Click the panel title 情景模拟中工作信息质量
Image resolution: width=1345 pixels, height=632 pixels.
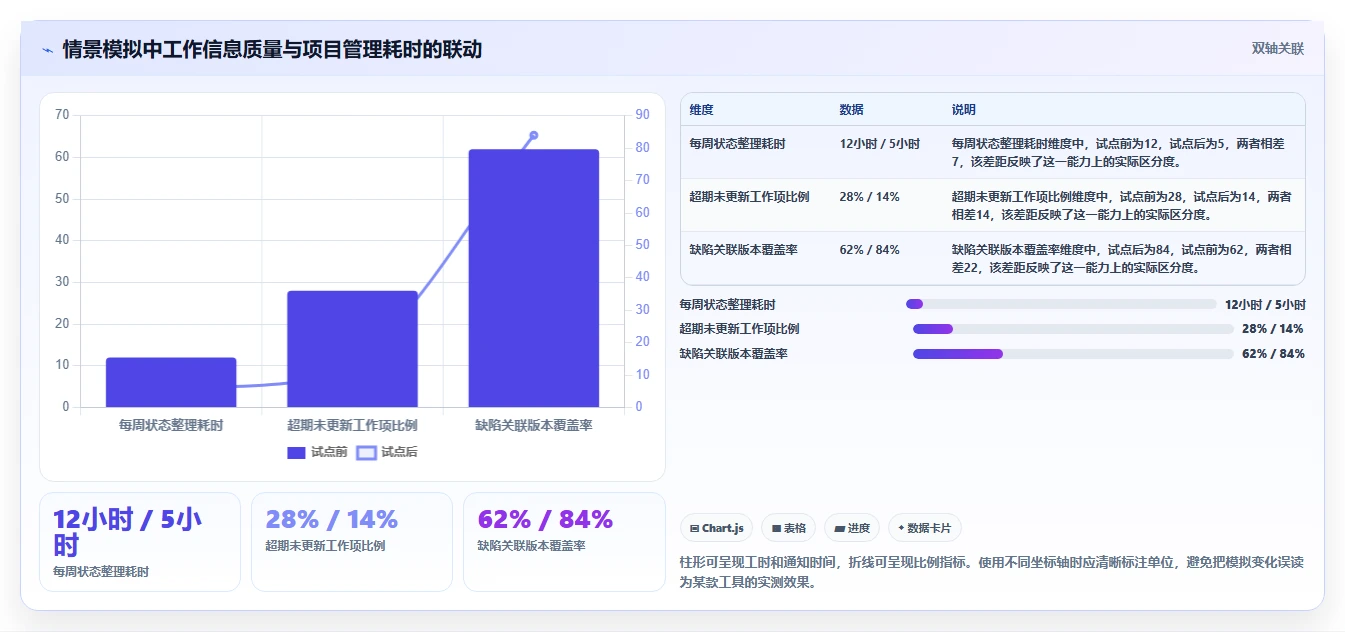coord(272,50)
